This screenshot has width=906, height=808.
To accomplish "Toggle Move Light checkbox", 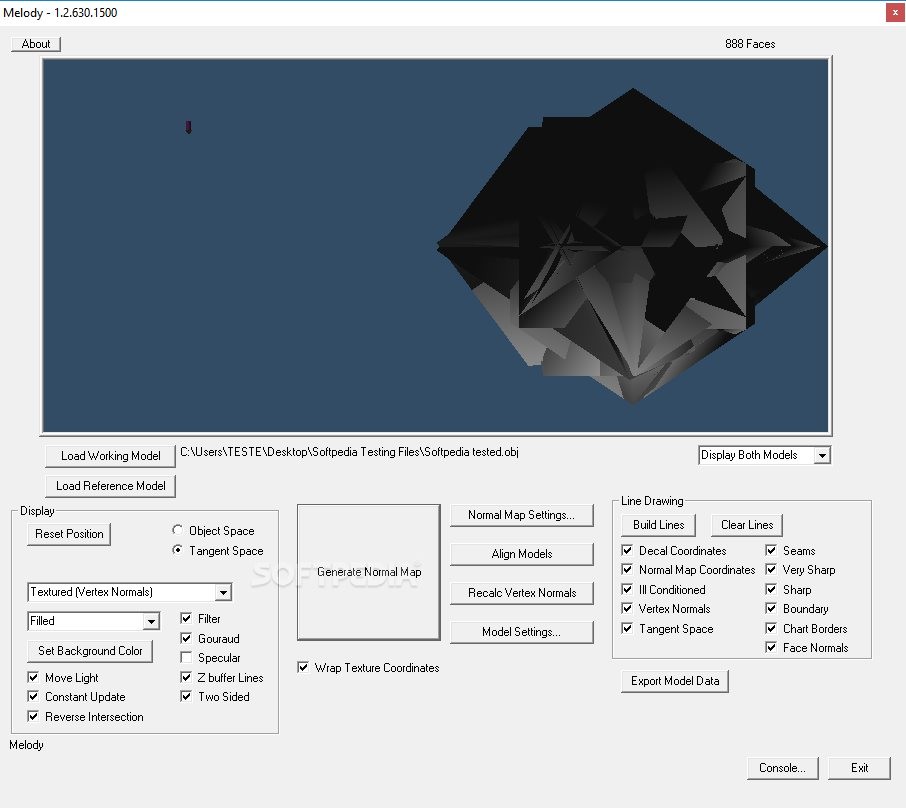I will 34,677.
